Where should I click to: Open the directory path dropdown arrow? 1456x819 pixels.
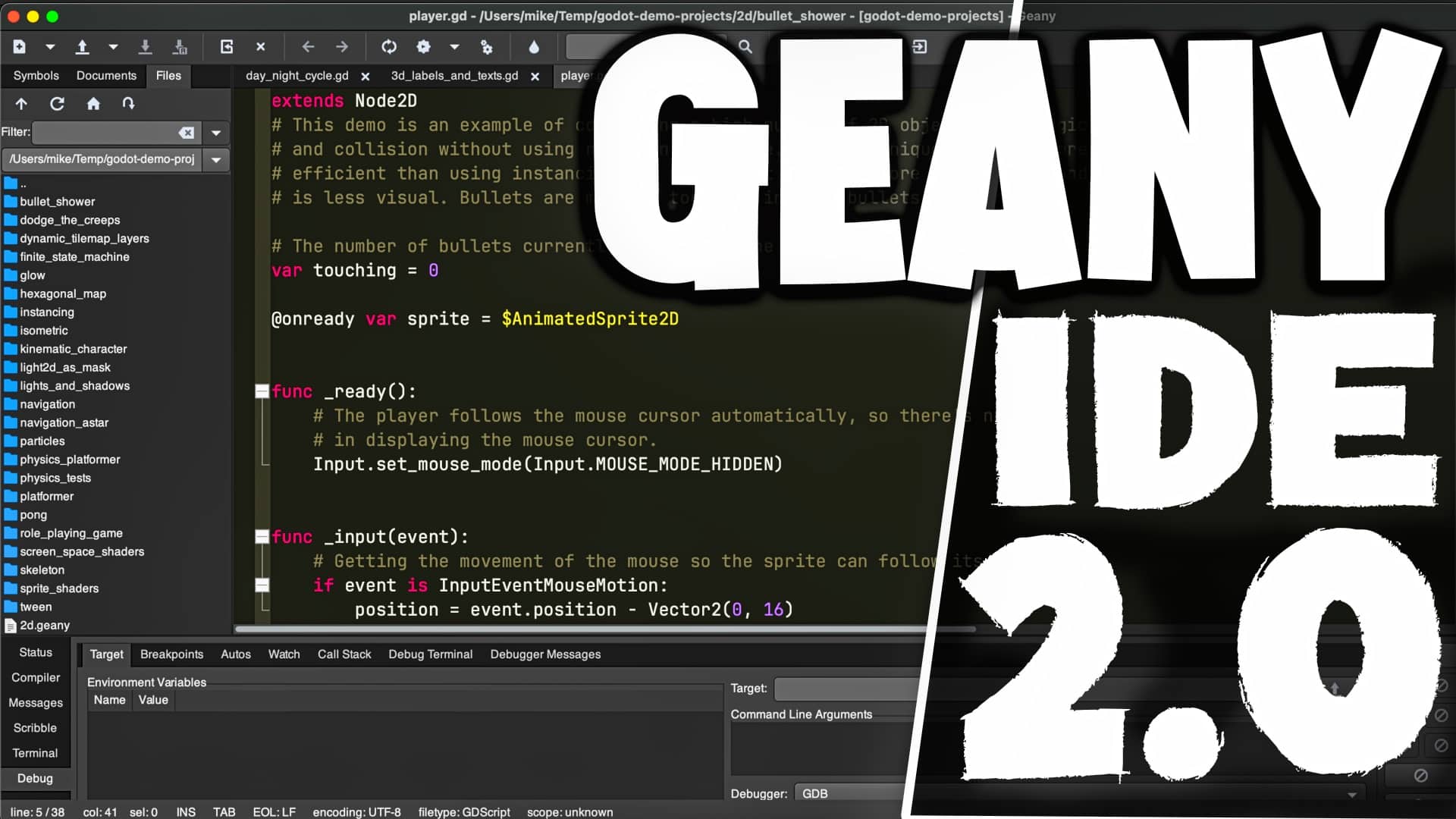point(216,160)
